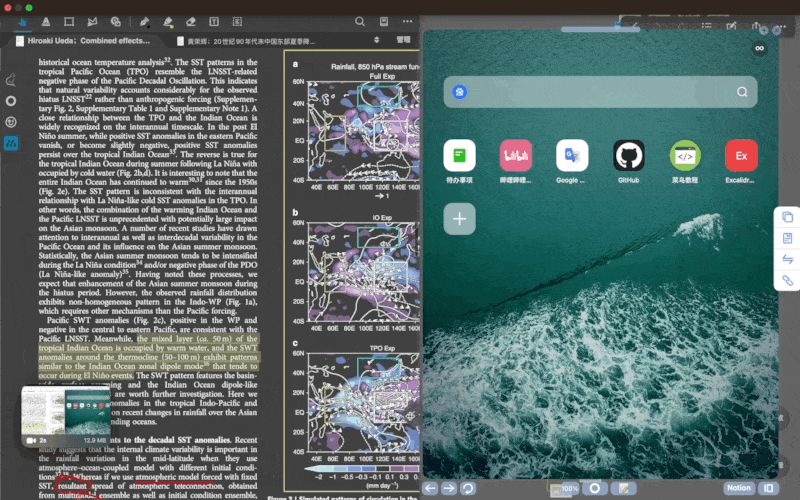Select the hand pointer tool
This screenshot has height=500, width=800.
point(23,21)
